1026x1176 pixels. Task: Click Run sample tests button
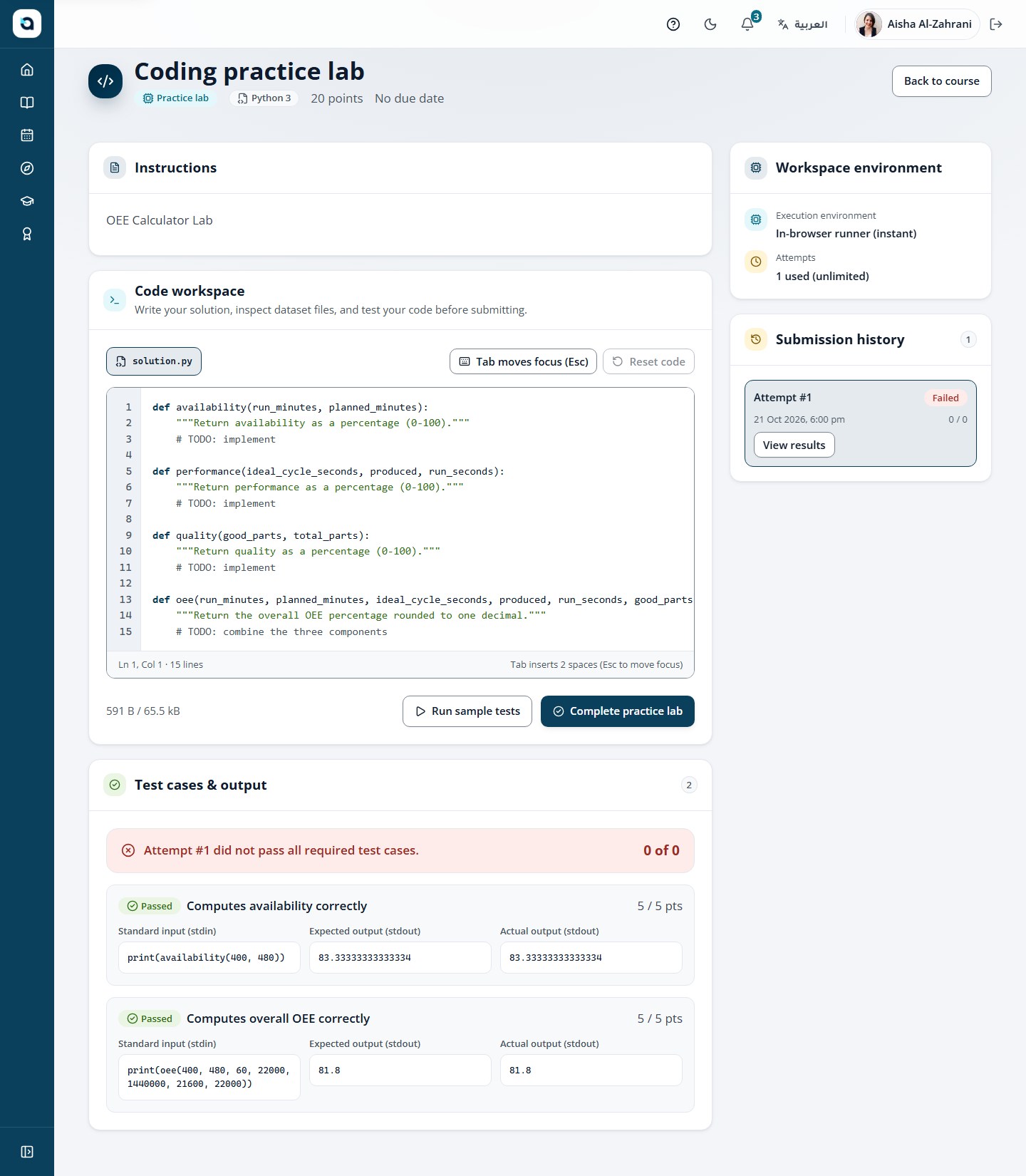467,711
